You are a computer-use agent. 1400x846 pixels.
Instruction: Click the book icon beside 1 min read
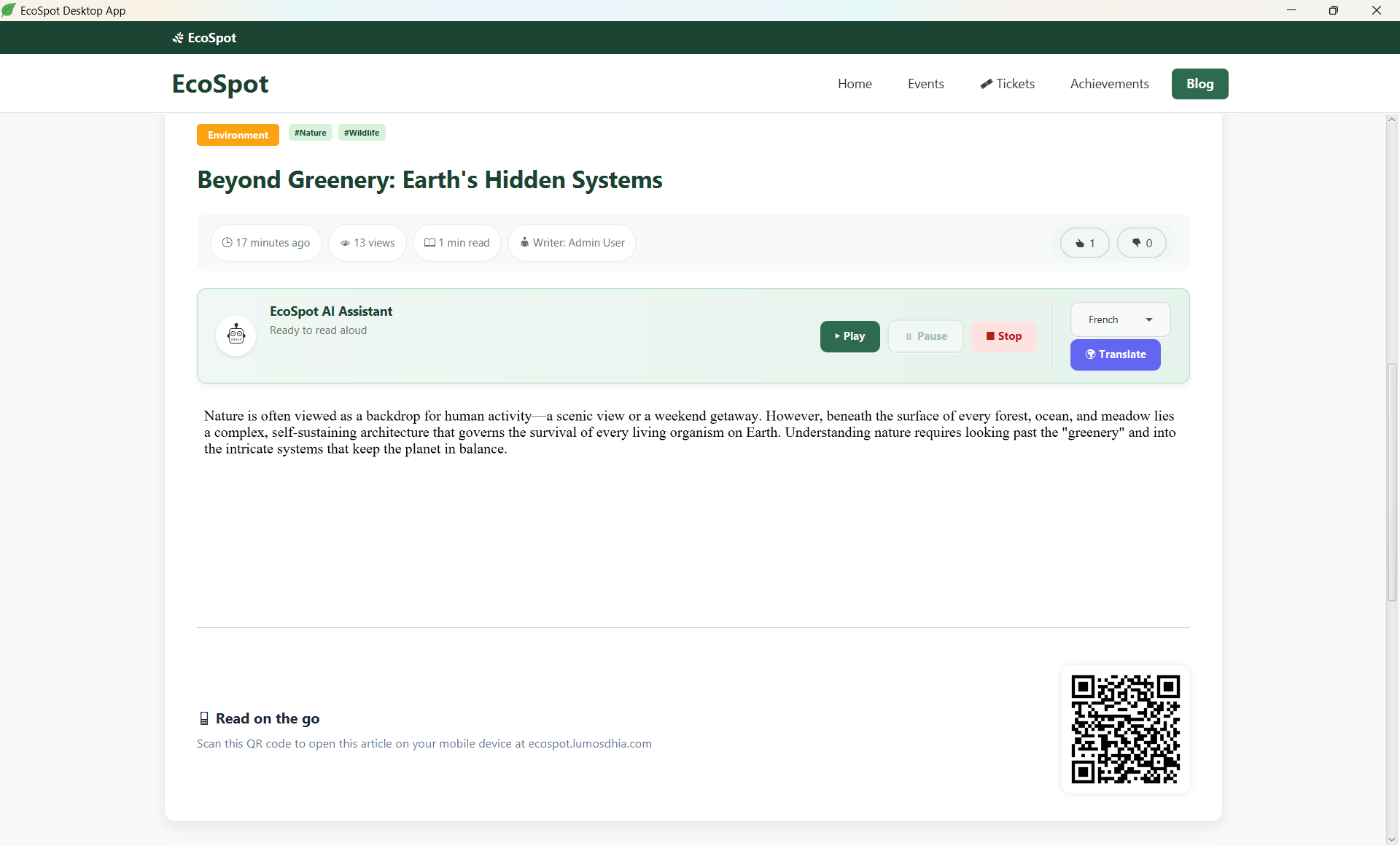(x=429, y=243)
